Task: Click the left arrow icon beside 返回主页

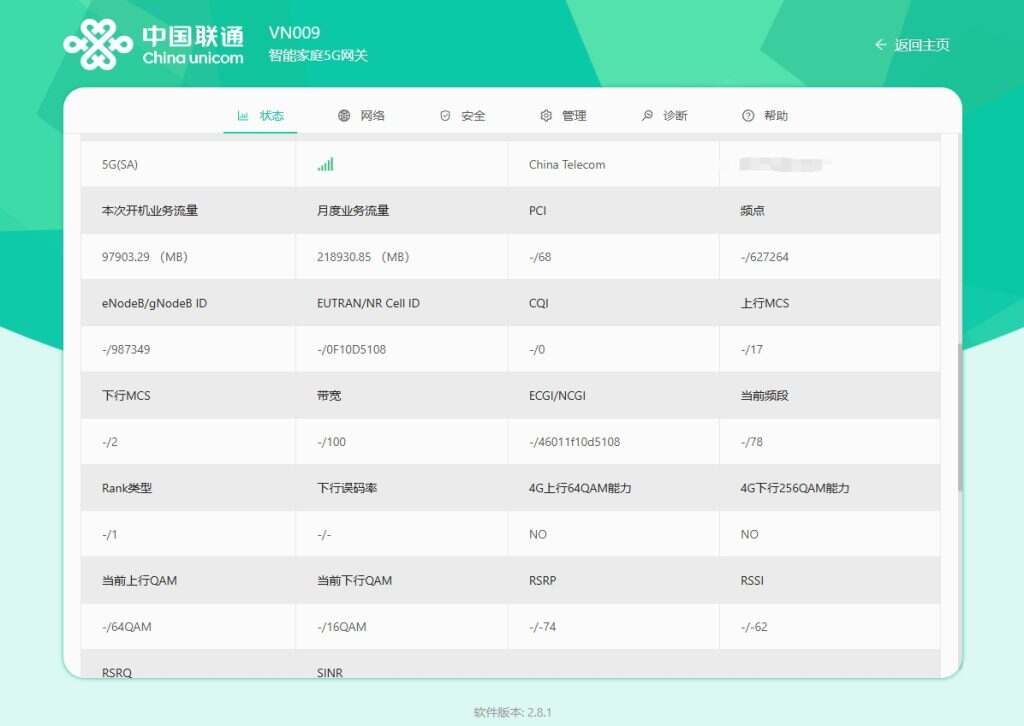Action: pos(880,45)
